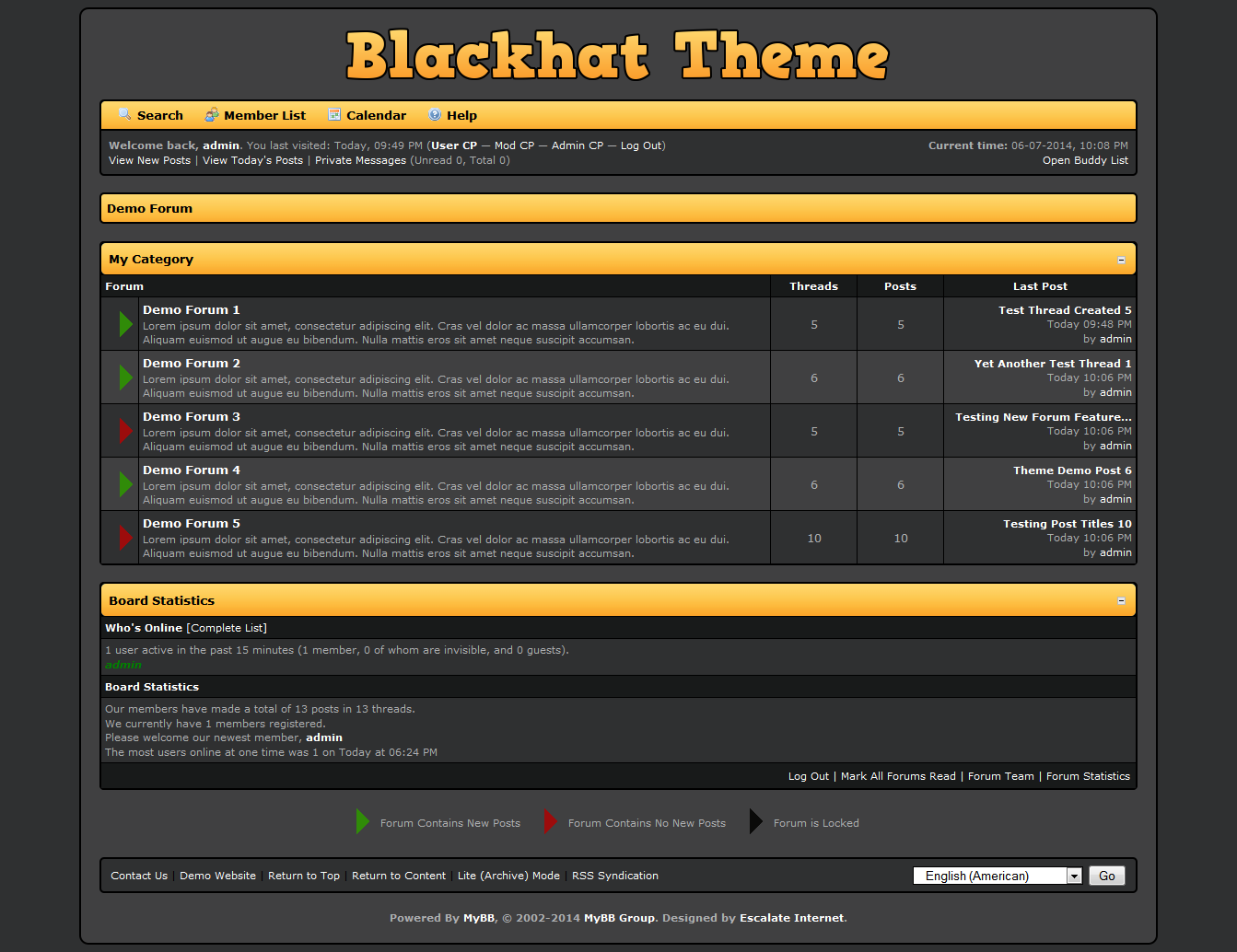Open the User CP menu link
This screenshot has width=1237, height=952.
point(454,145)
